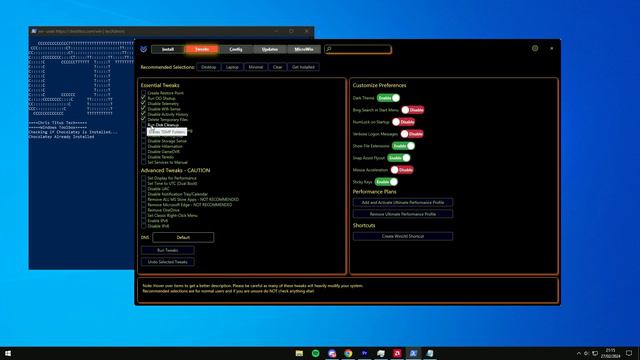Open File Explorer from the taskbar
Image resolution: width=640 pixels, height=360 pixels.
[299, 353]
